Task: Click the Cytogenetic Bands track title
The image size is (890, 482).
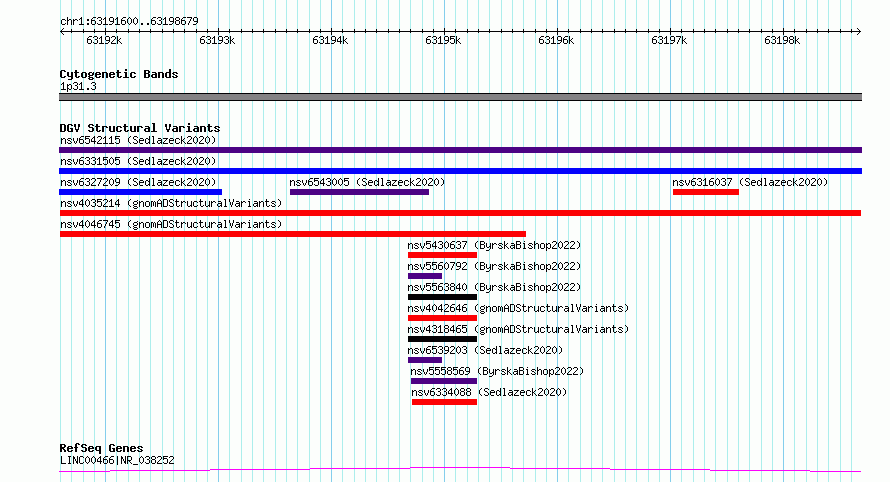Action: [119, 74]
